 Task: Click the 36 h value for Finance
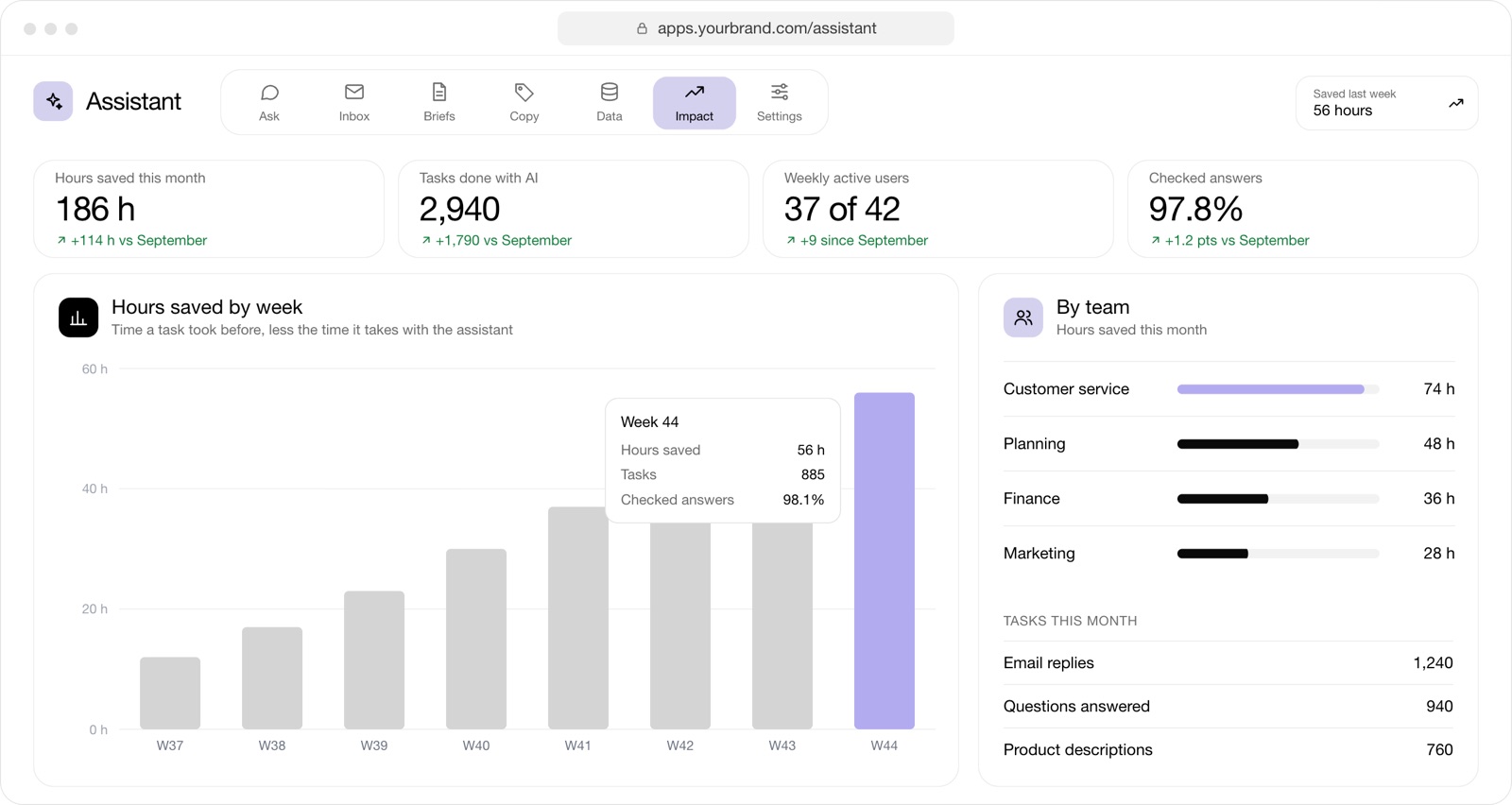1438,499
